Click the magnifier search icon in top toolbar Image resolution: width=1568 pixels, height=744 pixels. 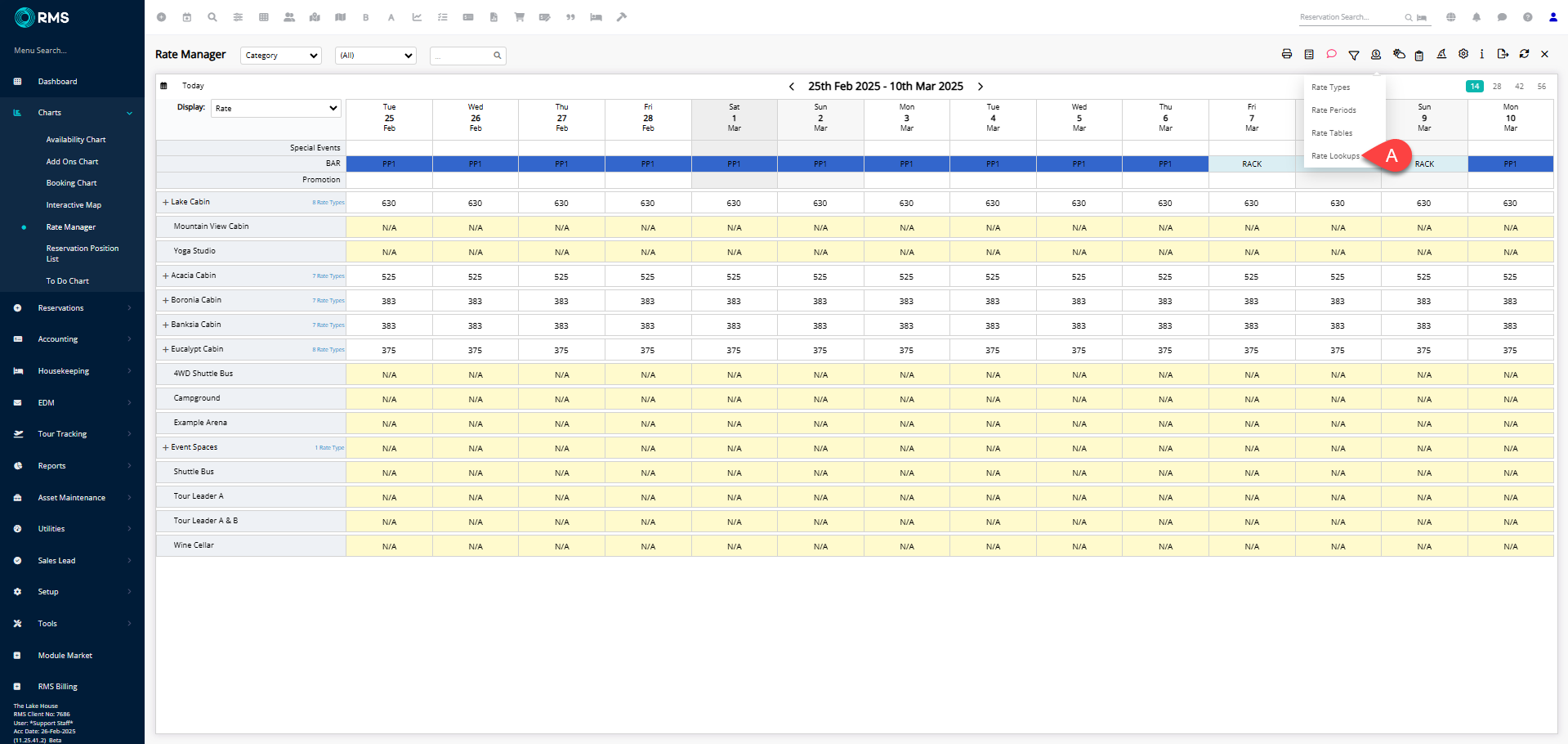212,17
